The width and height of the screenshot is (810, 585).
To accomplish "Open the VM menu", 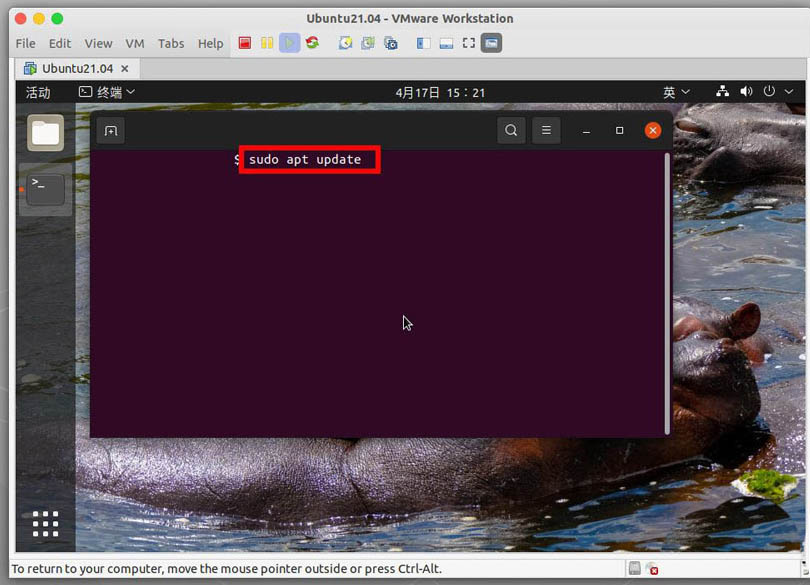I will (135, 43).
